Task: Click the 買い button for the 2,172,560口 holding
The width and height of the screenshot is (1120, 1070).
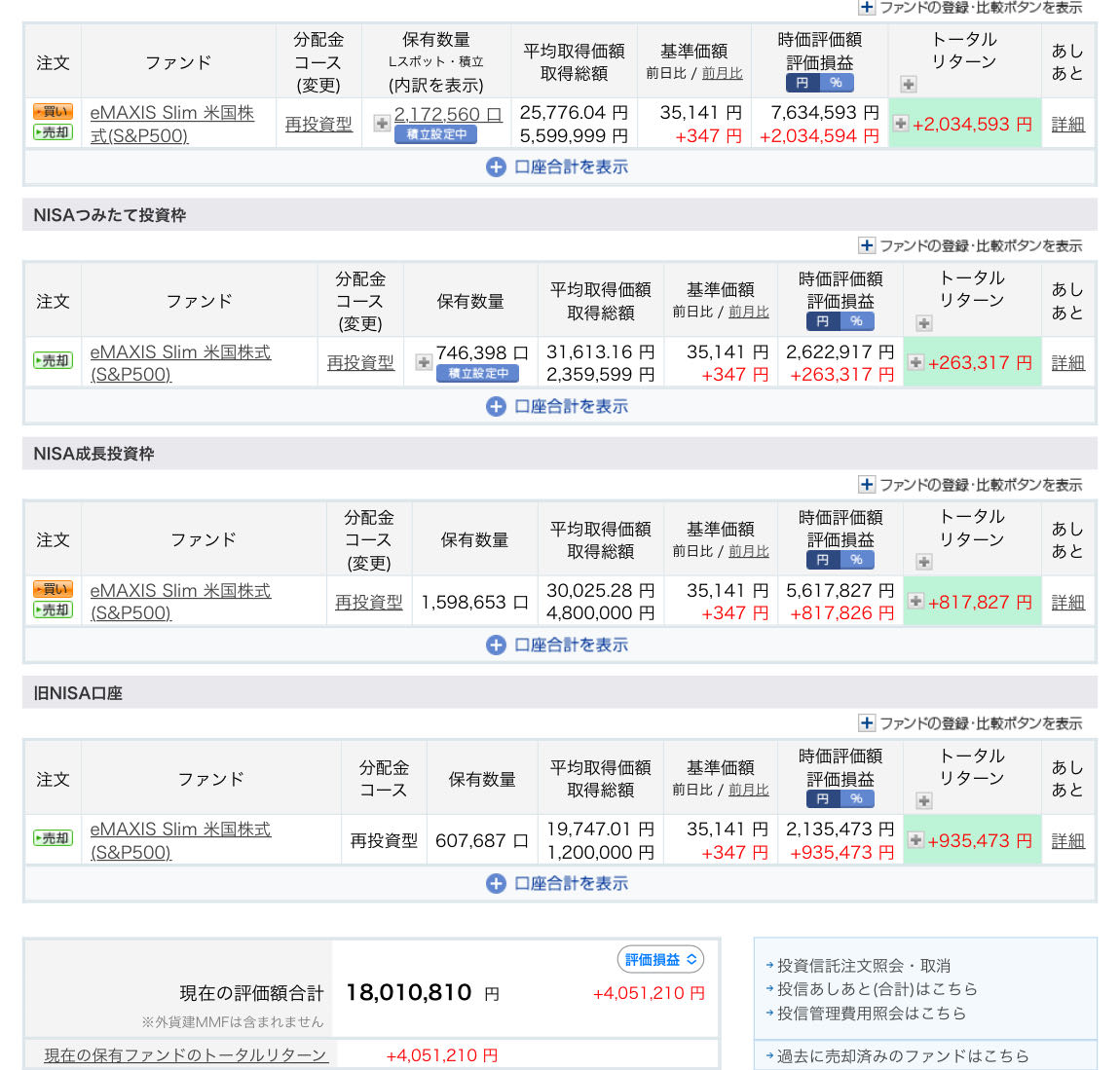Action: [x=53, y=112]
